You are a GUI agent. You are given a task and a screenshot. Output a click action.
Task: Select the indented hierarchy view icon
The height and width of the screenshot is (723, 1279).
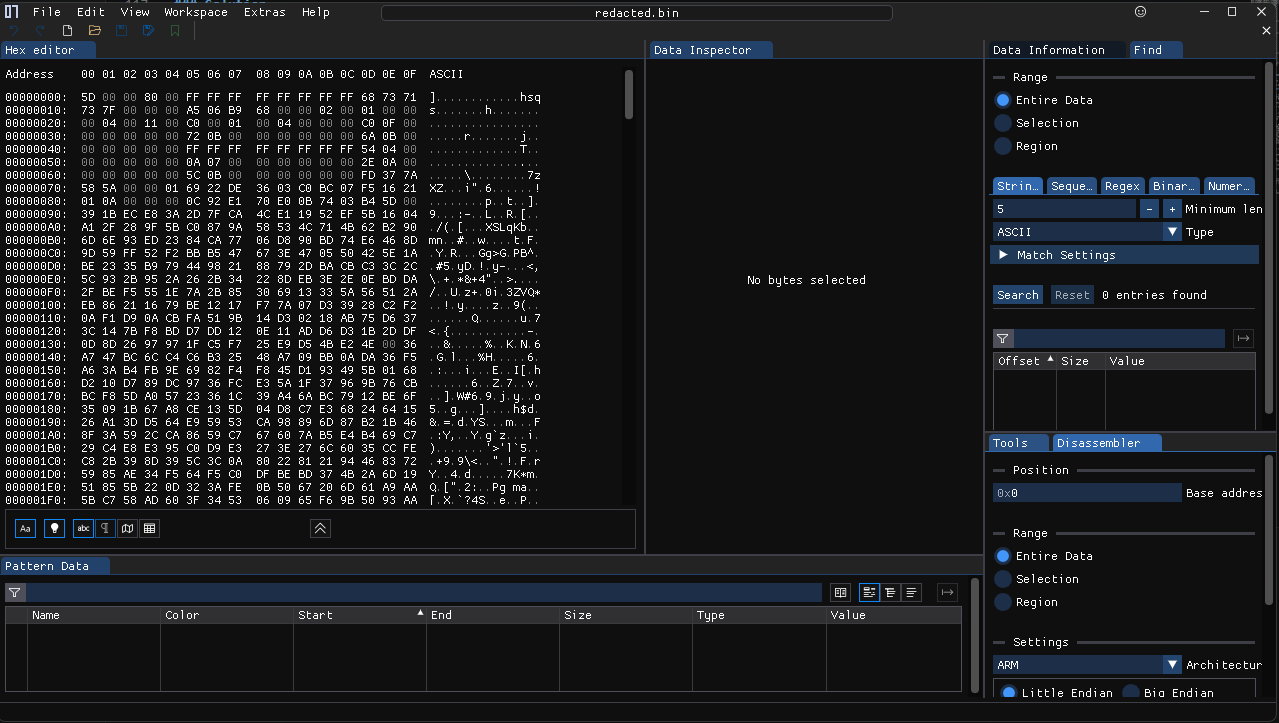click(890, 593)
